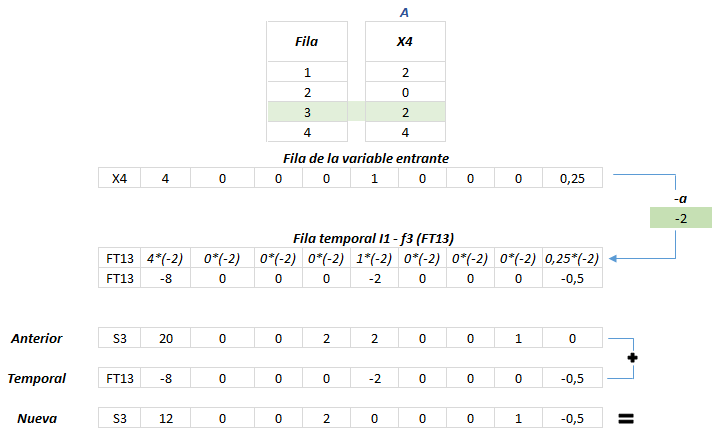Click the blue arrowhead pointing to FT13 row
This screenshot has height=439, width=719.
(x=613, y=259)
